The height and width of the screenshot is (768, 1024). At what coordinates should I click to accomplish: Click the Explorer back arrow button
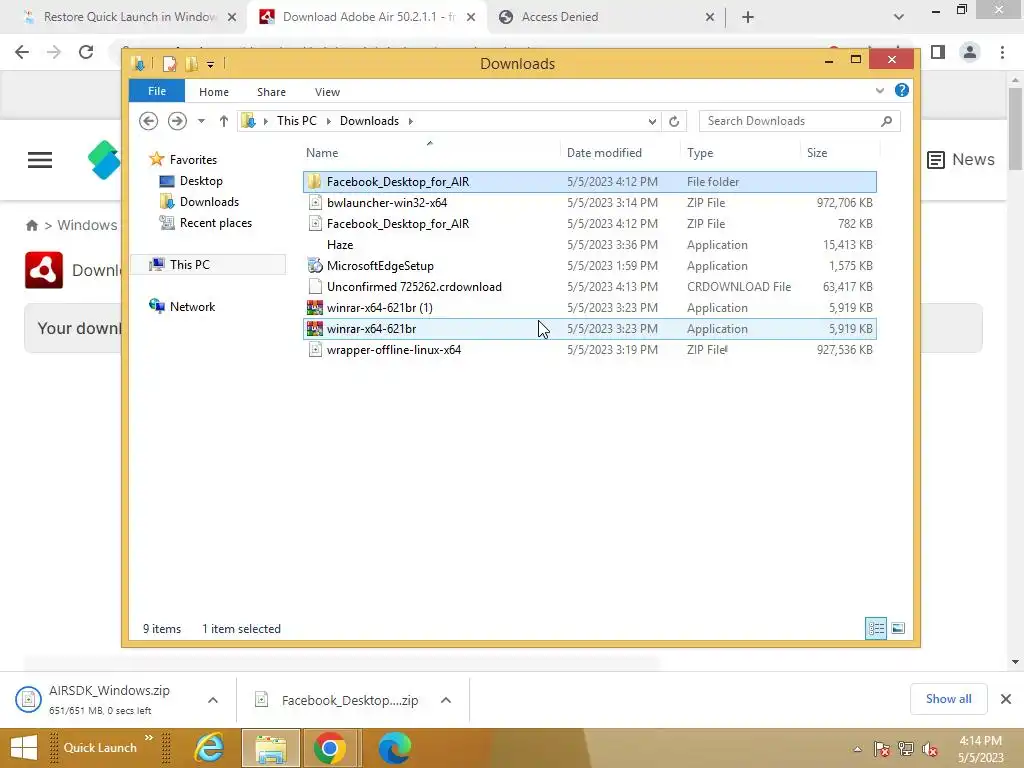click(x=148, y=121)
